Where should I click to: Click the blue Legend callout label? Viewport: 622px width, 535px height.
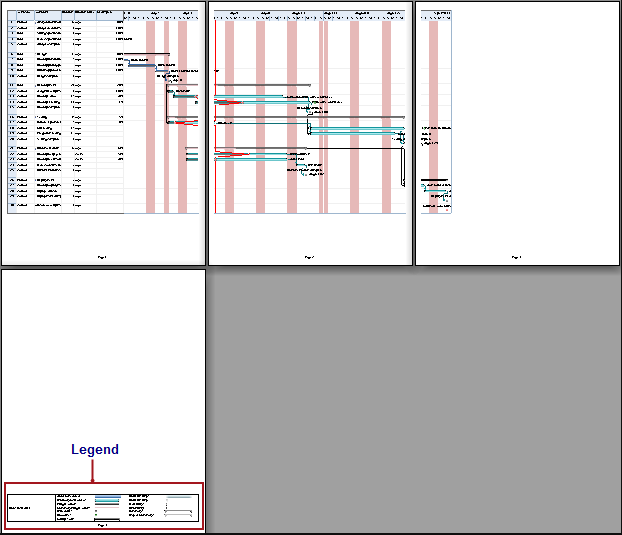point(95,450)
